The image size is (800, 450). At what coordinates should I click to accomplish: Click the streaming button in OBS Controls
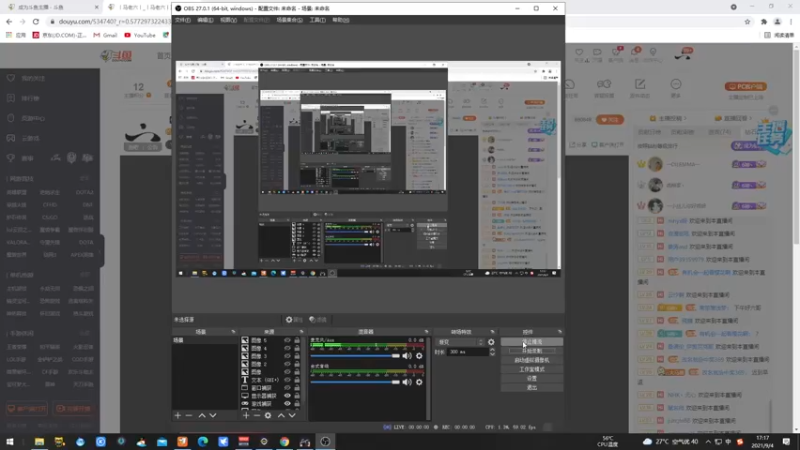[x=532, y=342]
